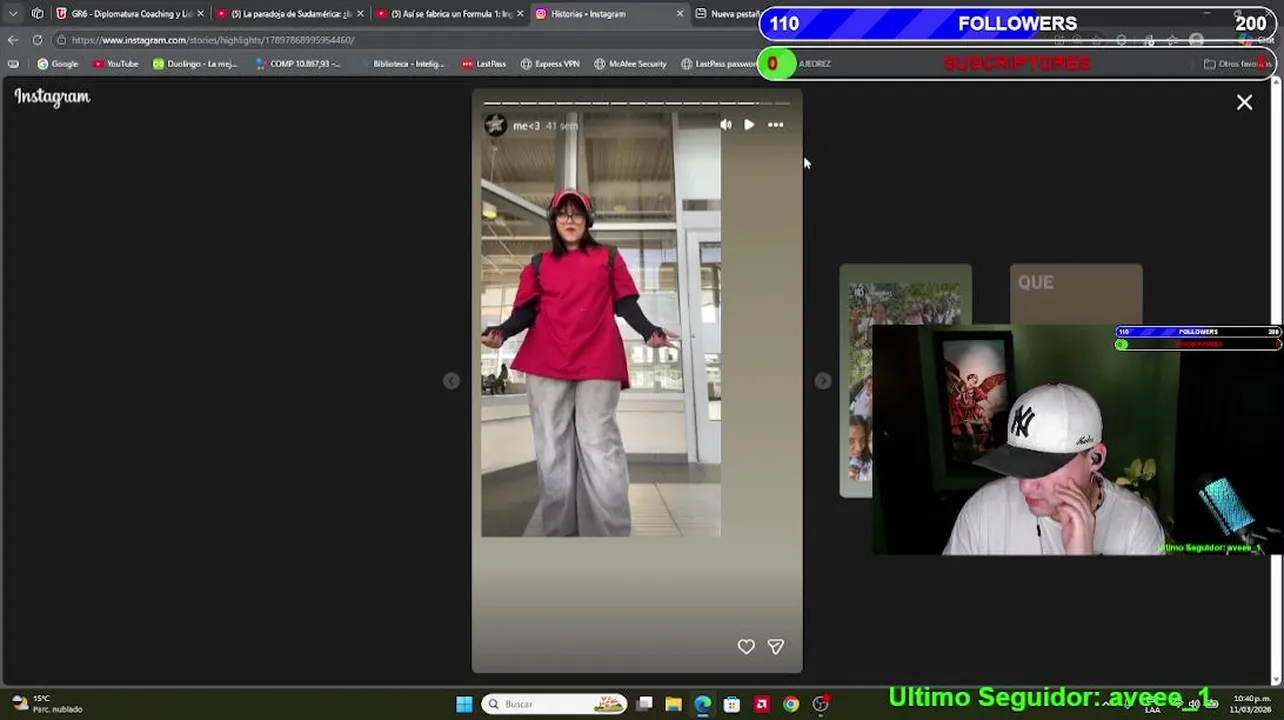Open Task View in taskbar
This screenshot has width=1284, height=720.
(645, 704)
